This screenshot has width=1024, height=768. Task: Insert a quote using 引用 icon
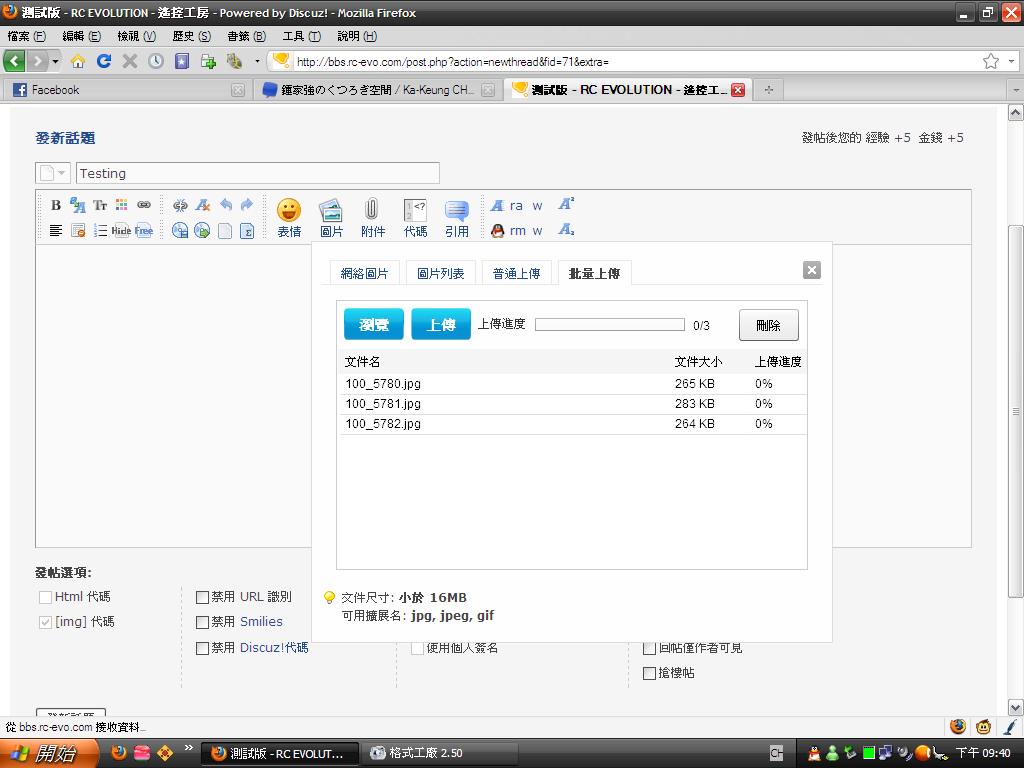(x=457, y=217)
